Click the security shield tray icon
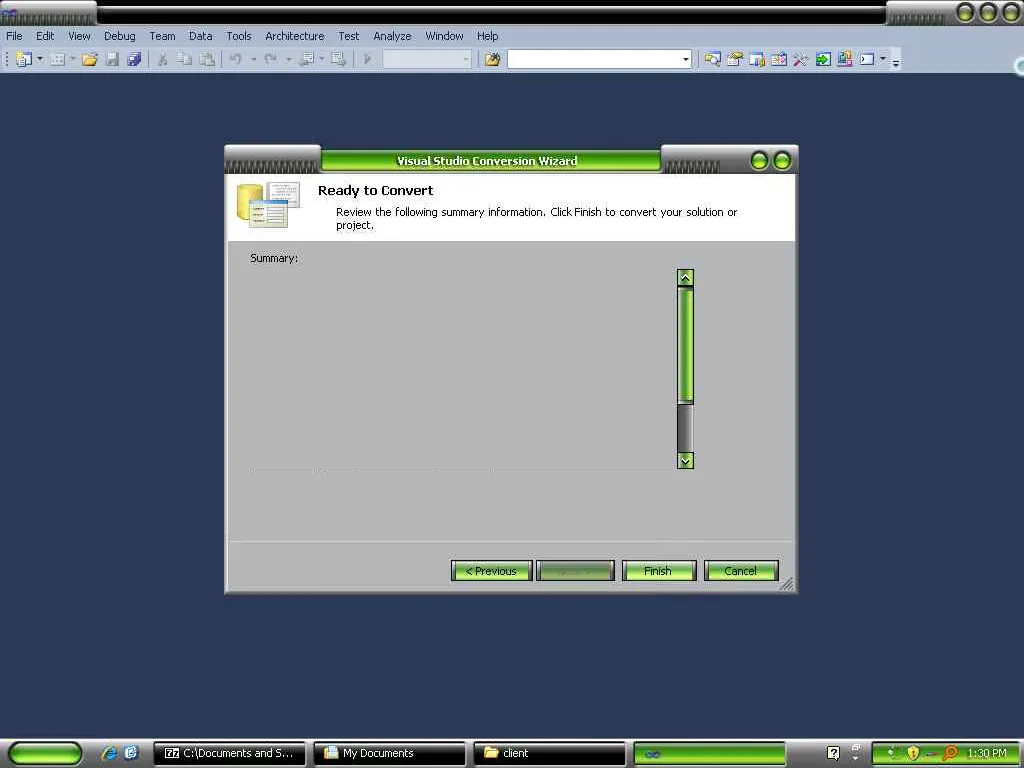This screenshot has width=1024, height=768. tap(913, 753)
